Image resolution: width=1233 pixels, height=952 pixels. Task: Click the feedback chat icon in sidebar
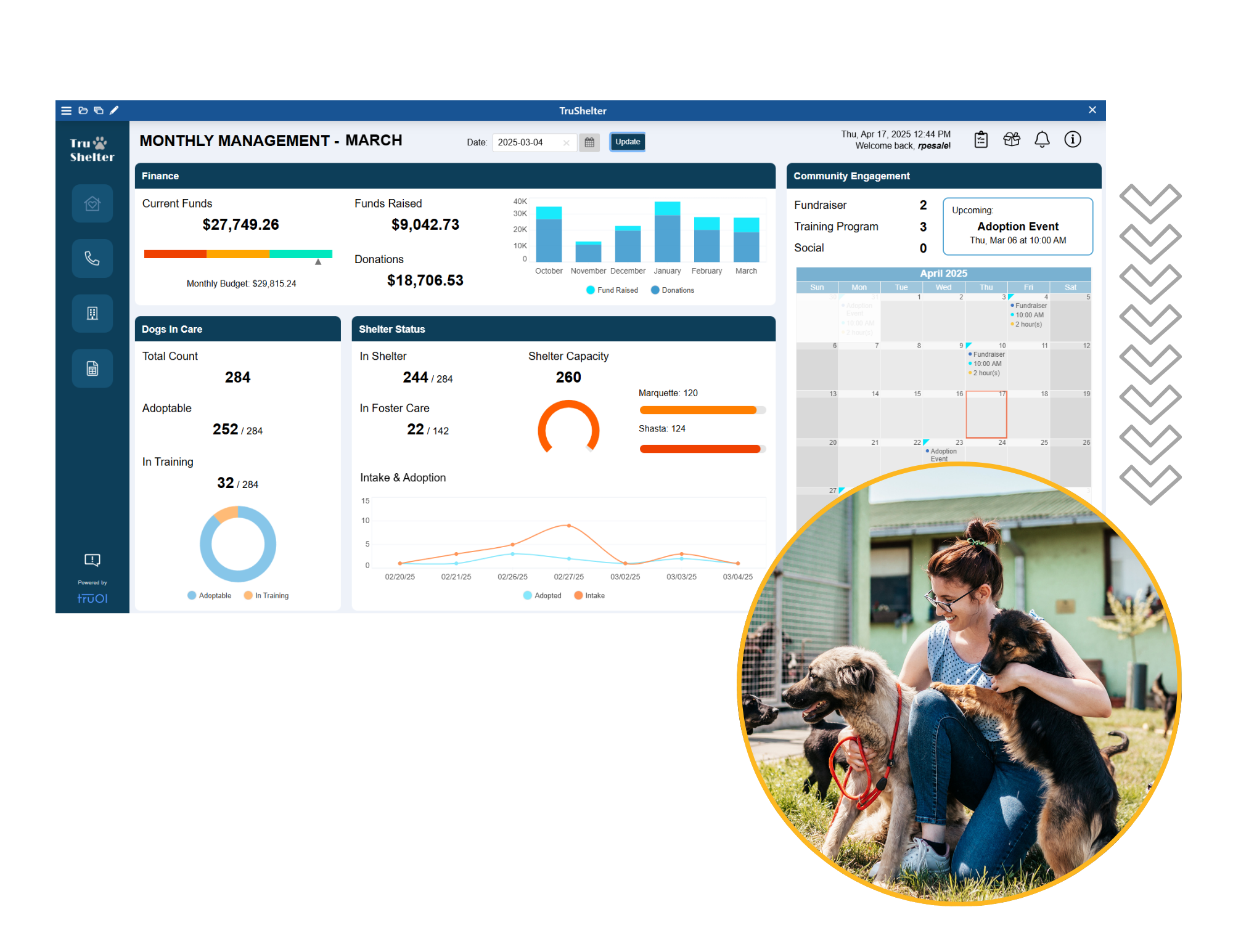pos(92,559)
